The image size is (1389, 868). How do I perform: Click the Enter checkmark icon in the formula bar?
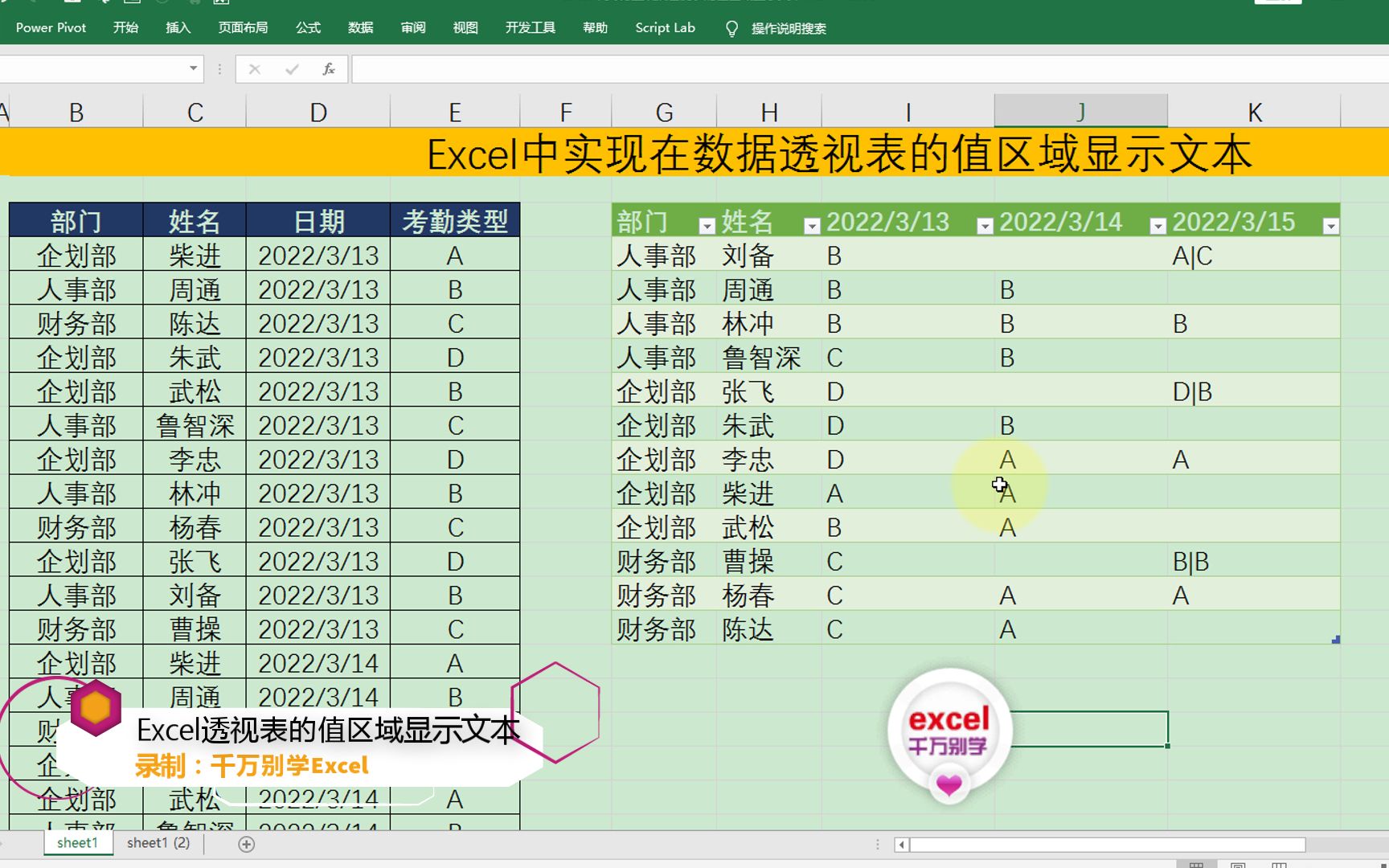pos(292,69)
